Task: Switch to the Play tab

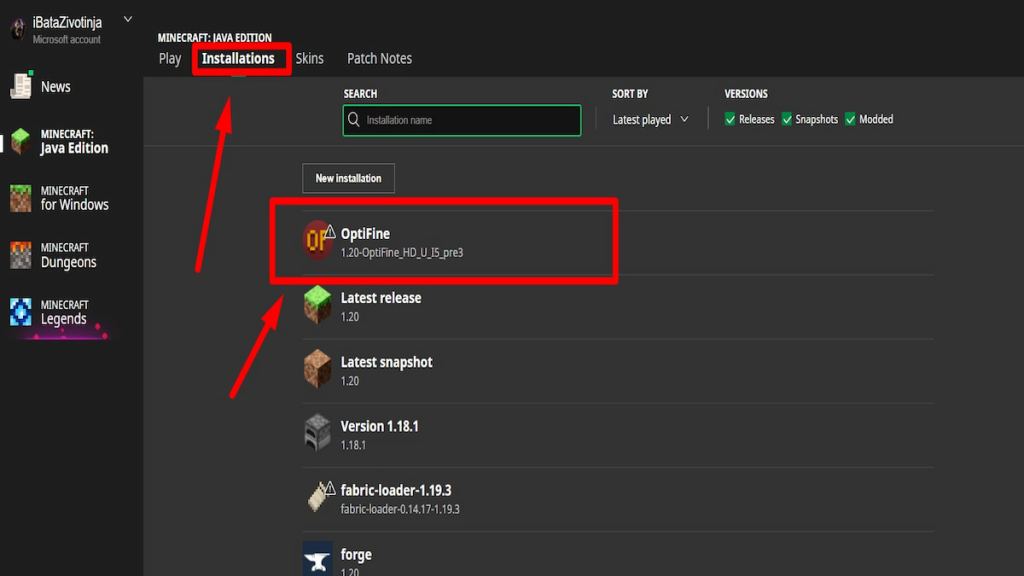Action: click(170, 58)
